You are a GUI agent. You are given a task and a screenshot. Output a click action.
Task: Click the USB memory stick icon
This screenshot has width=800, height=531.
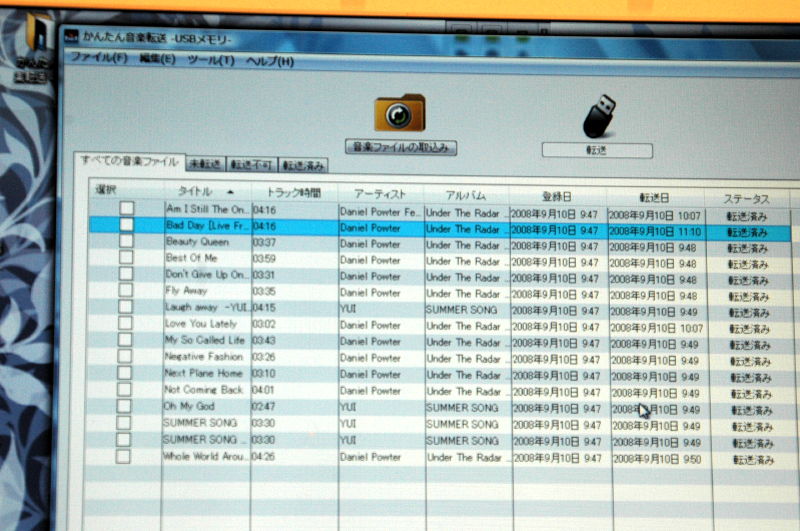pos(598,117)
